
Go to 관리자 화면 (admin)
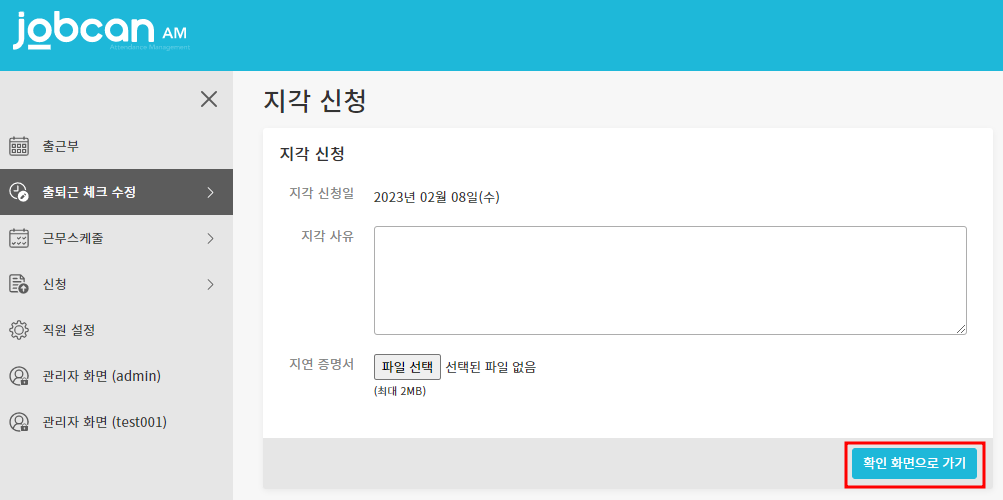point(101,376)
